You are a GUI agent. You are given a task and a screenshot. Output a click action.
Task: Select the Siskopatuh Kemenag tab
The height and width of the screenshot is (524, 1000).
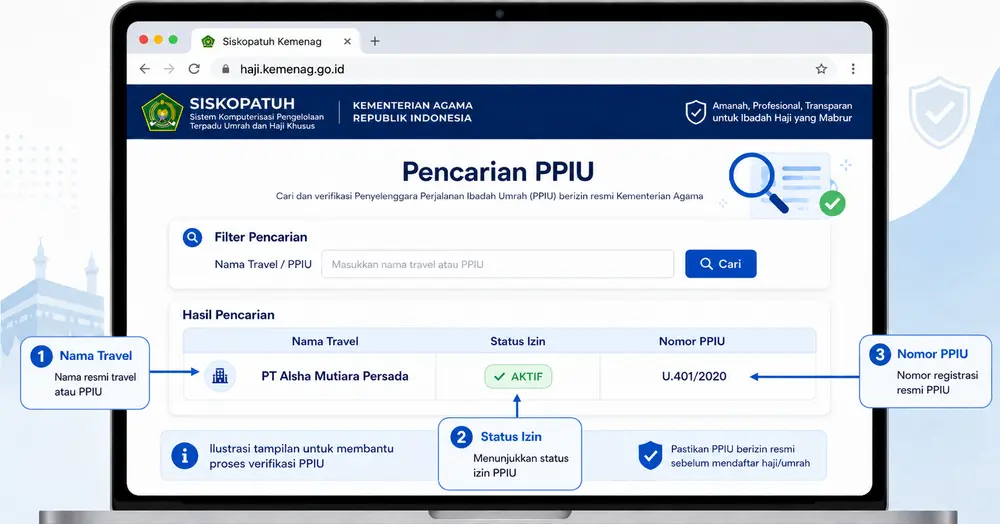[x=276, y=41]
